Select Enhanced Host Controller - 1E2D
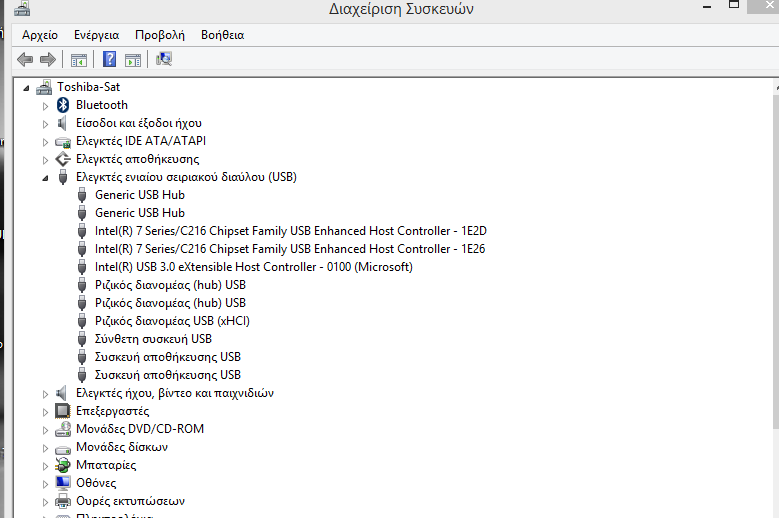 click(291, 231)
